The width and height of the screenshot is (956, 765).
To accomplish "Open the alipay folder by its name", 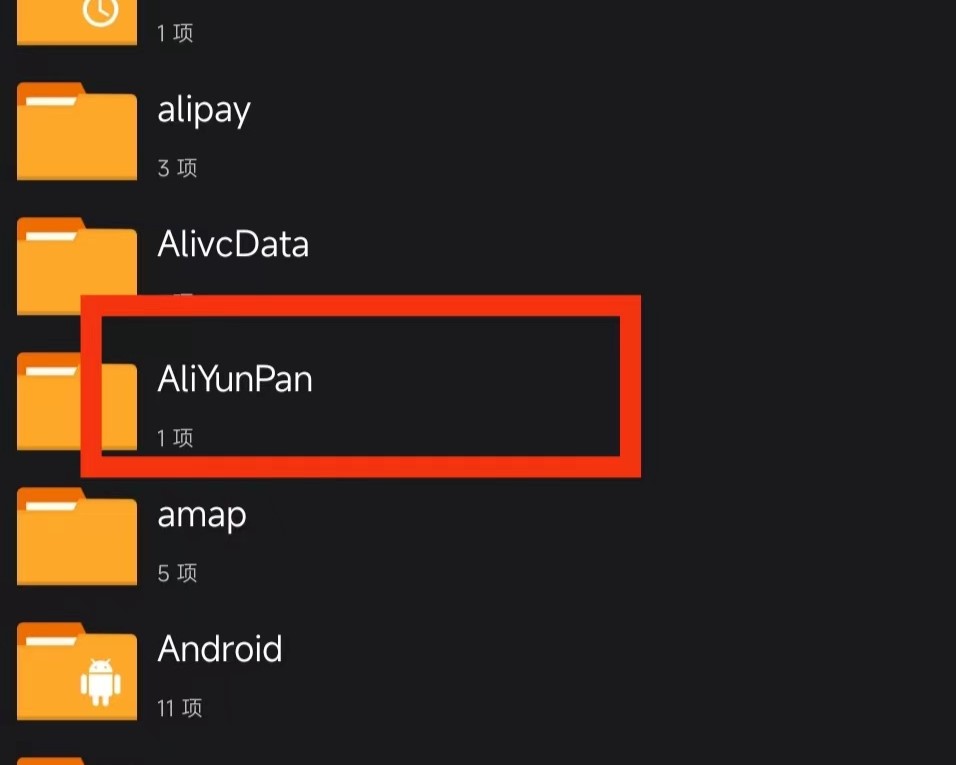I will (x=204, y=110).
